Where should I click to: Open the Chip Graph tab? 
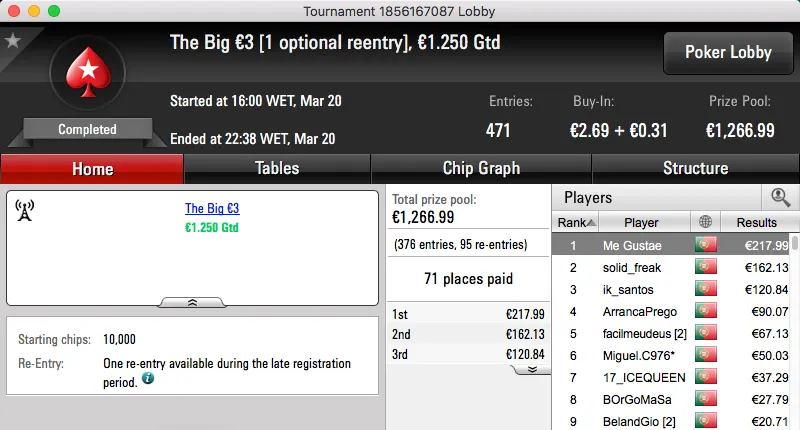(x=481, y=168)
